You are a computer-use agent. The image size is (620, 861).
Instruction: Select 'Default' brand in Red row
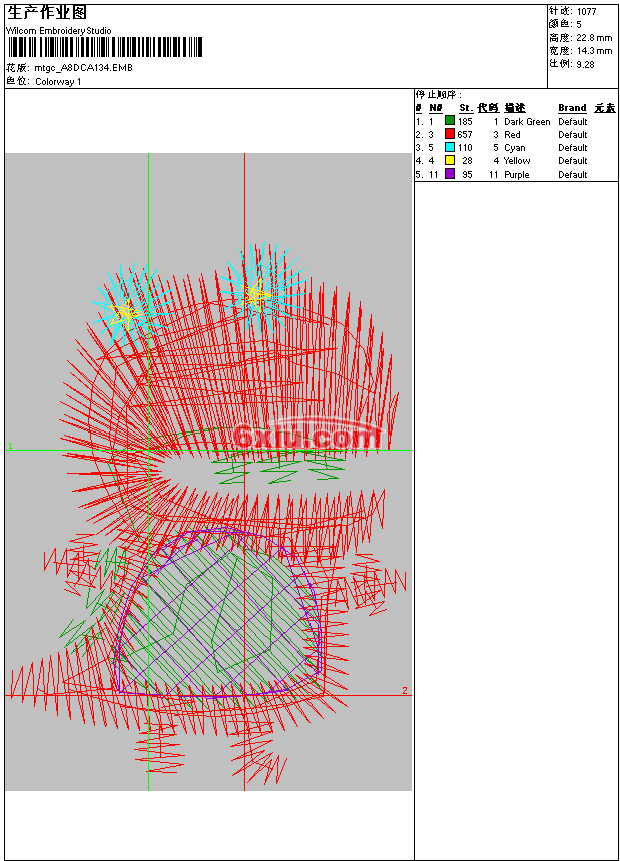coord(573,135)
